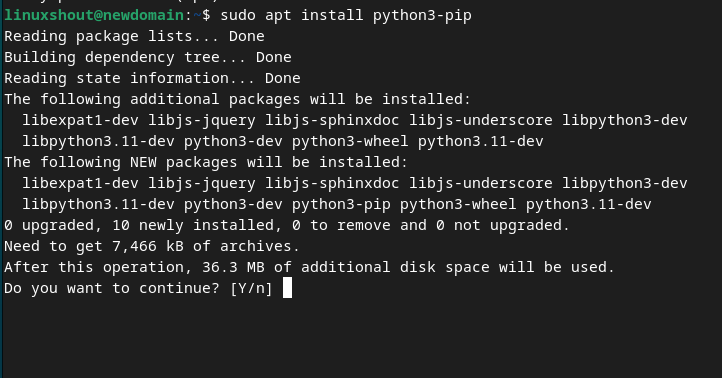This screenshot has height=378, width=722.
Task: Click python3-wheel in the additional packages list
Action: click(x=350, y=141)
